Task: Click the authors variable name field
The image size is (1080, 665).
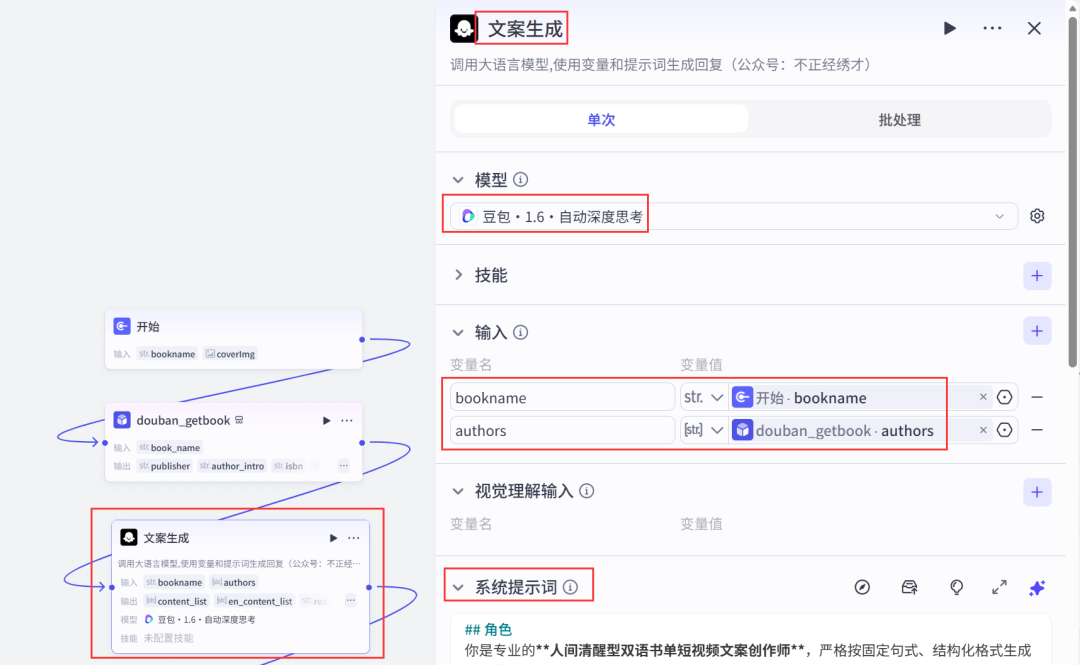Action: click(x=562, y=431)
